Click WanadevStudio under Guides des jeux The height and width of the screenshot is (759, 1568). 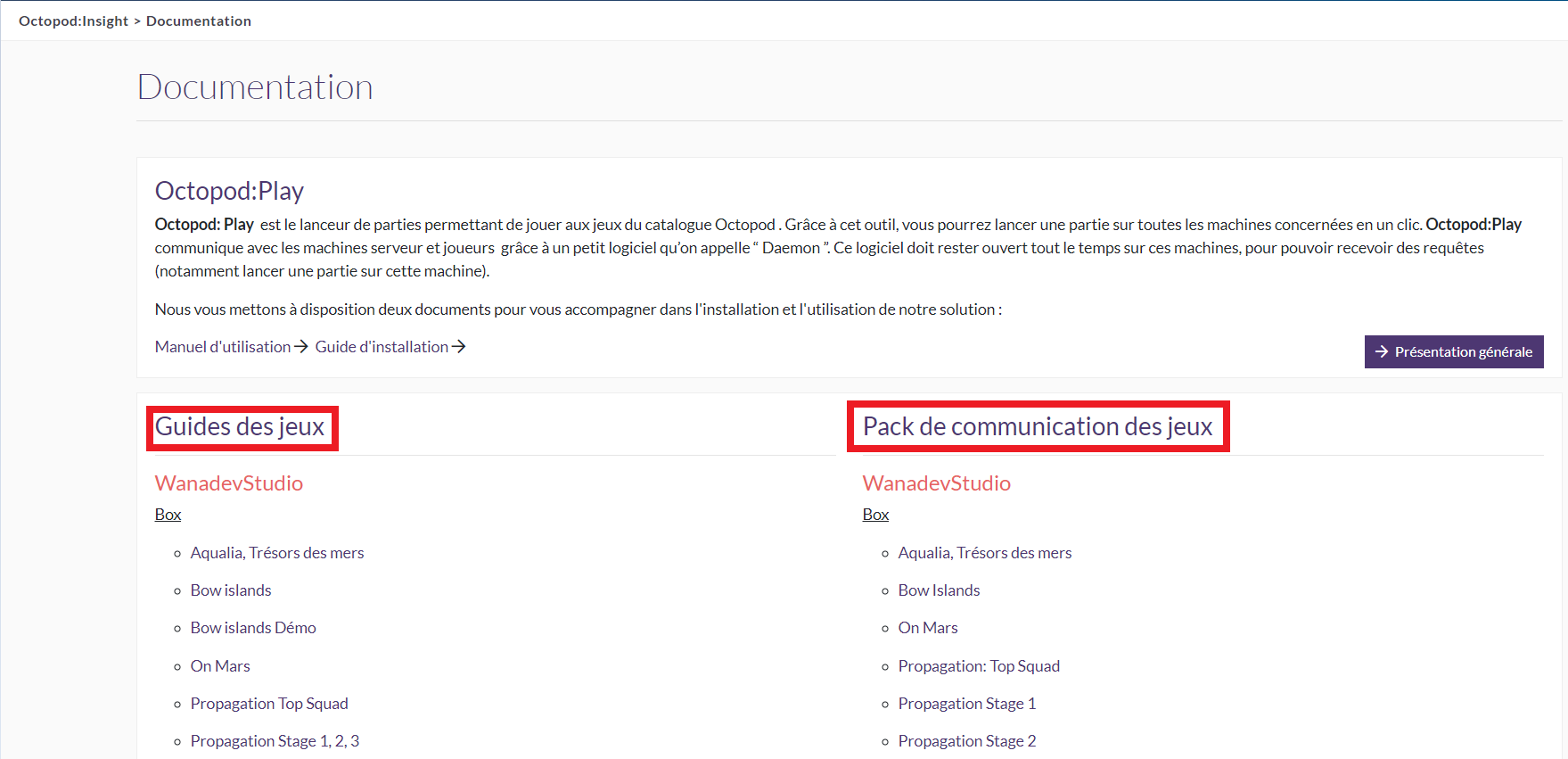[x=229, y=483]
